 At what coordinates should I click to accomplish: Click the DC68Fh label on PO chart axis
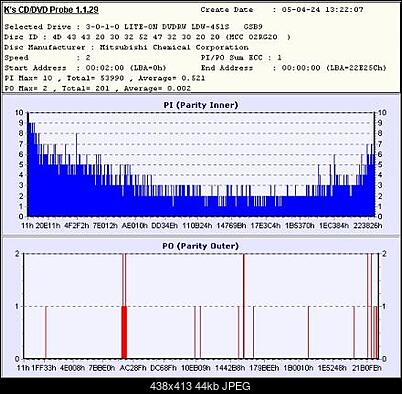click(x=164, y=368)
